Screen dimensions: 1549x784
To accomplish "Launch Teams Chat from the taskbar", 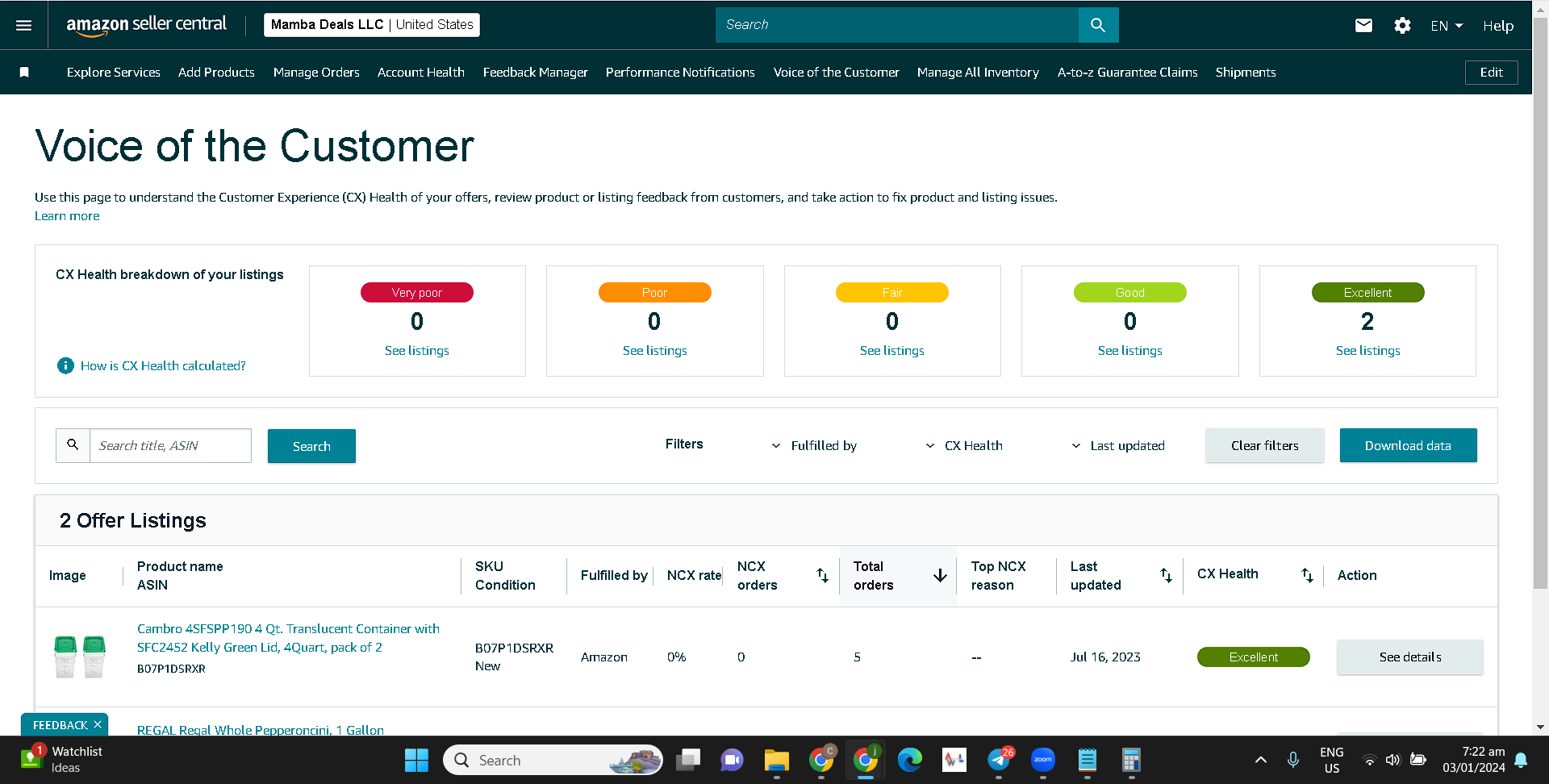I will click(x=732, y=760).
